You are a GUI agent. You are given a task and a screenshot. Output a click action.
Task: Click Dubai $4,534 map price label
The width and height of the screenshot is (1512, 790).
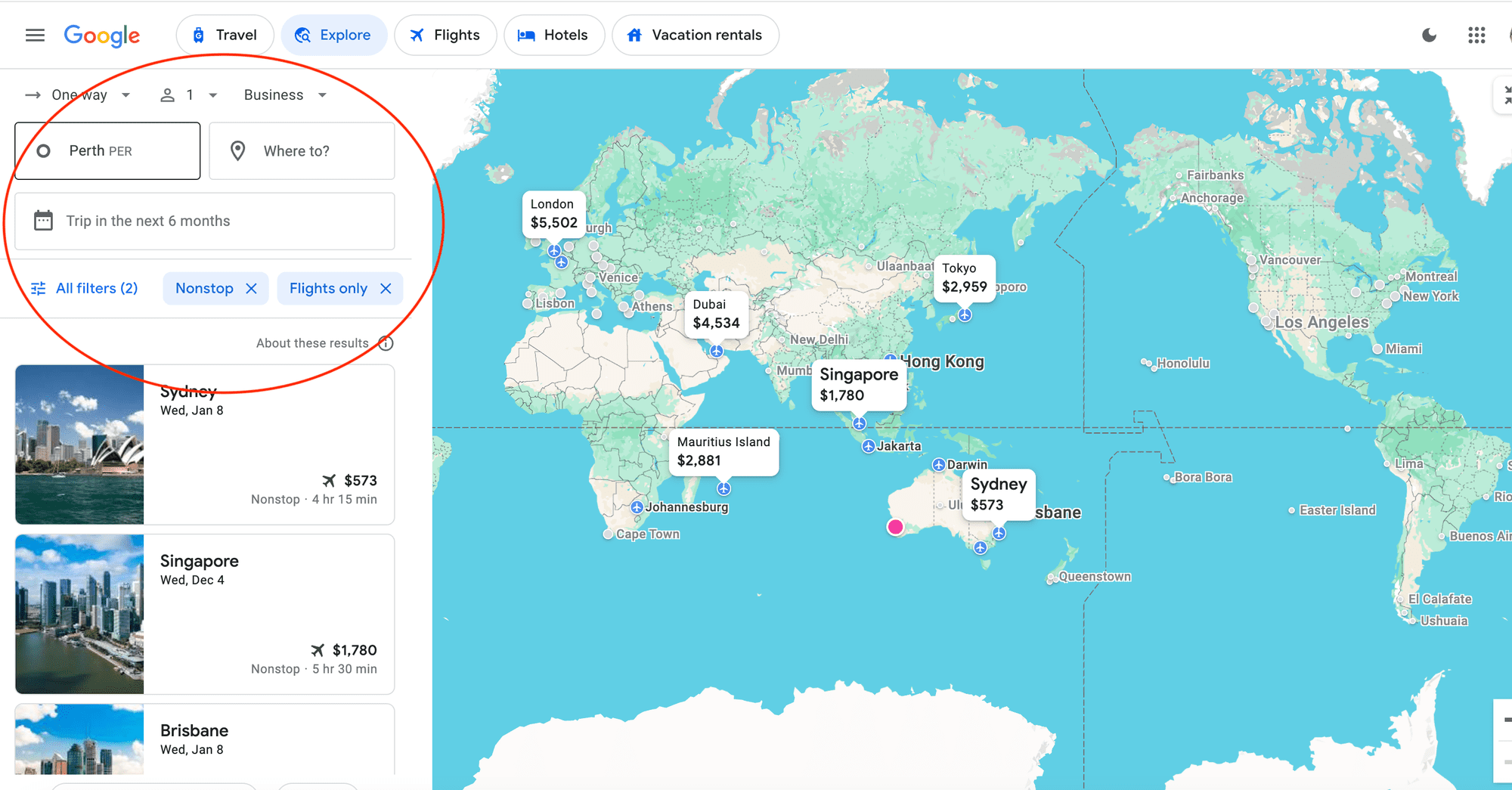(716, 314)
